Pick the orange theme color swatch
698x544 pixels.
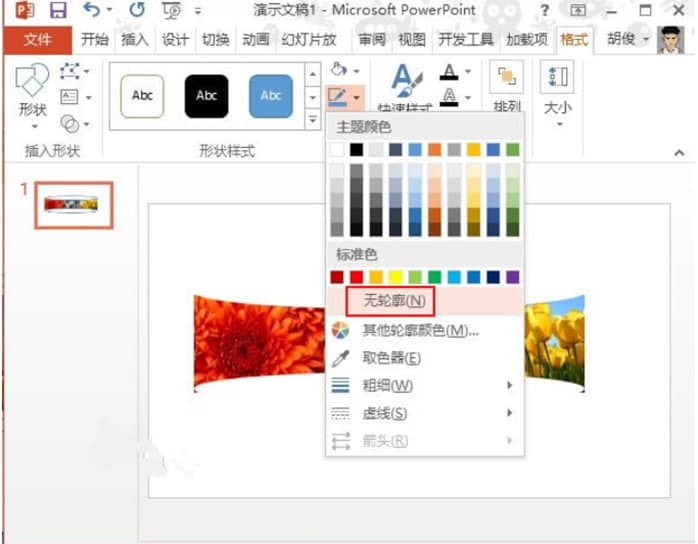(434, 150)
